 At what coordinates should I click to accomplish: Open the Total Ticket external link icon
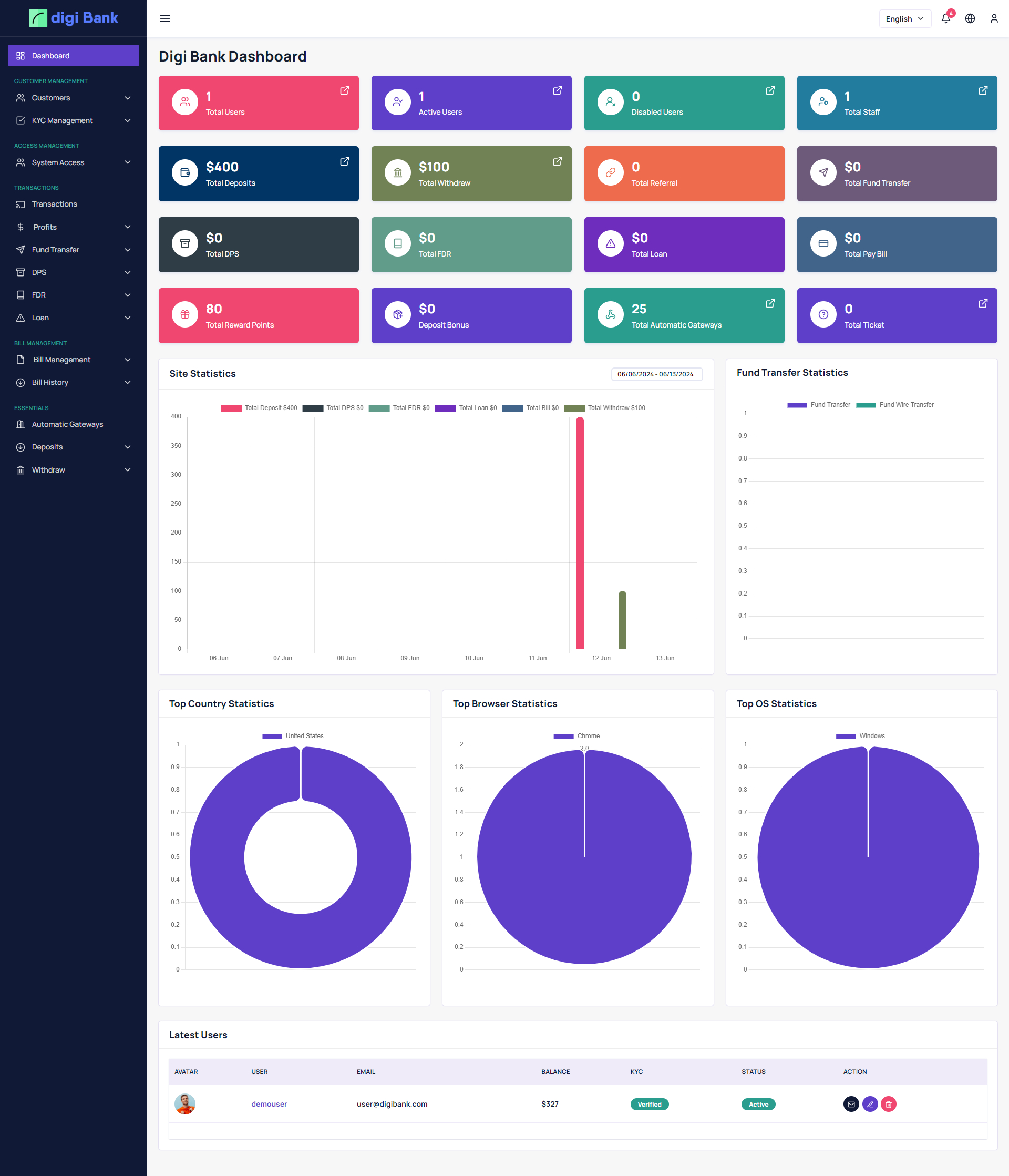point(982,303)
